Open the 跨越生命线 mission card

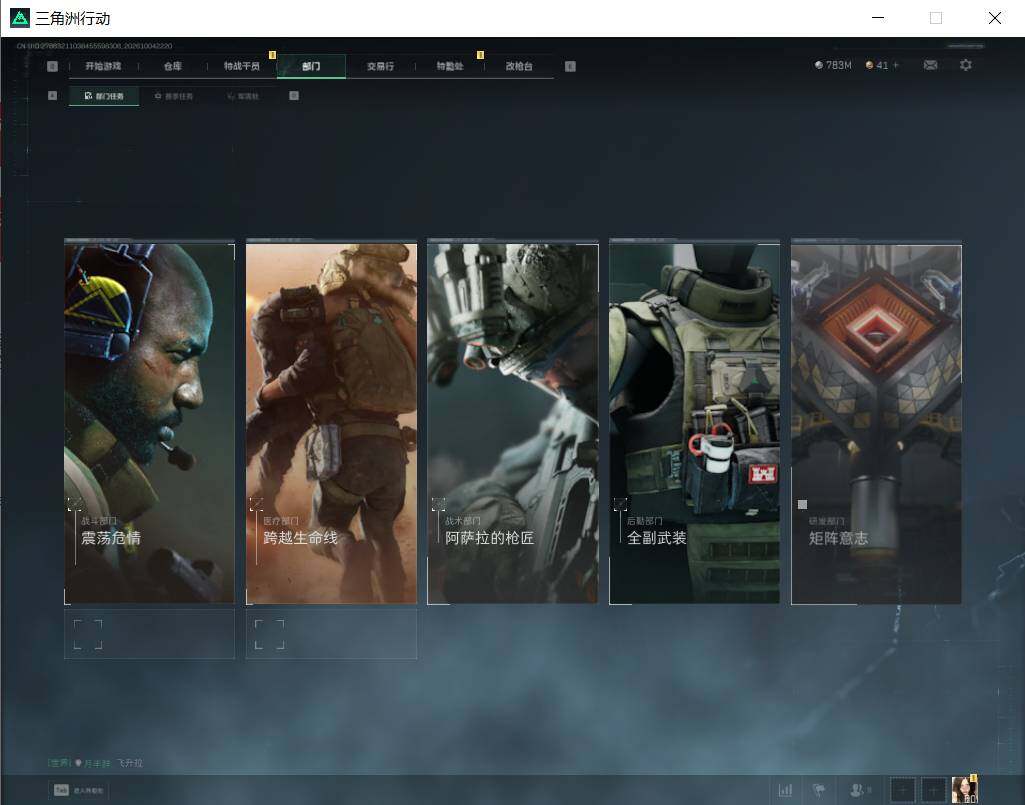coord(331,422)
